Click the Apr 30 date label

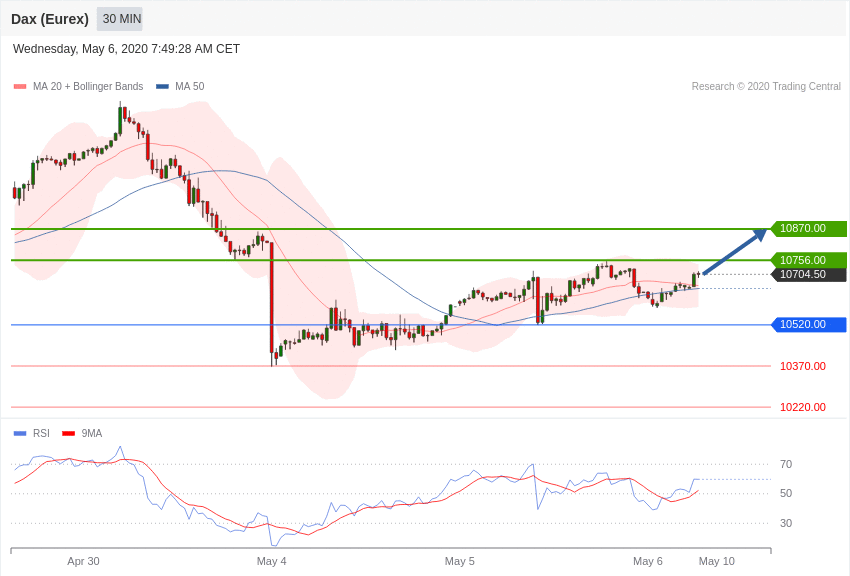[83, 561]
